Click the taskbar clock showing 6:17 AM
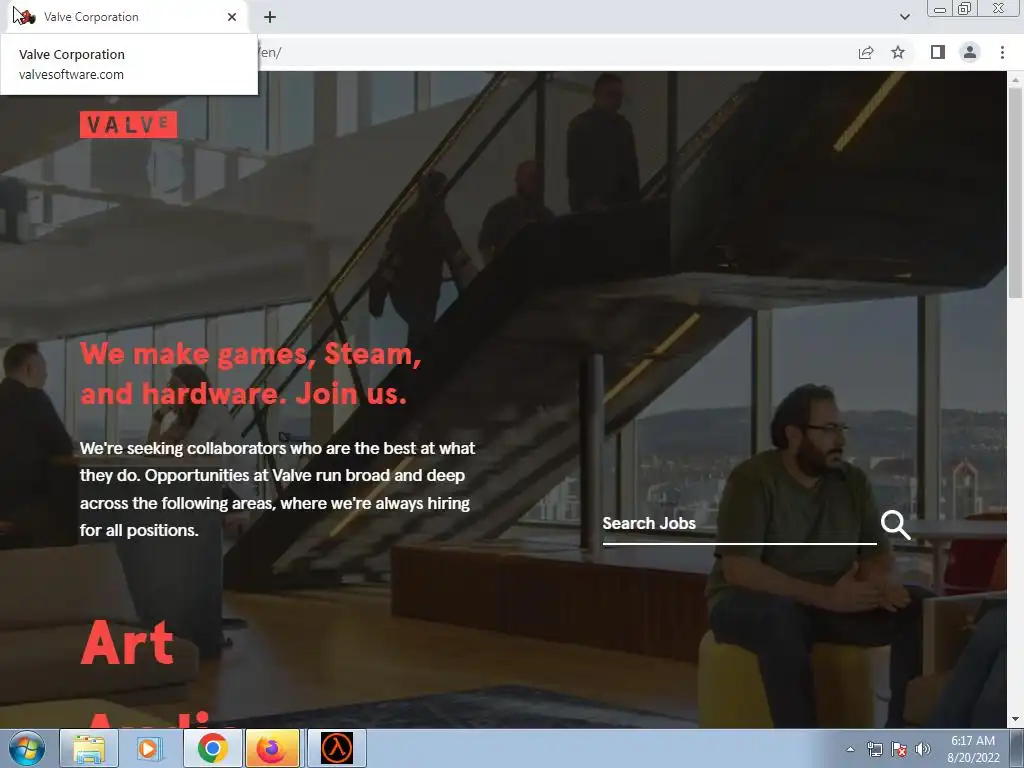The image size is (1024, 768). tap(973, 749)
